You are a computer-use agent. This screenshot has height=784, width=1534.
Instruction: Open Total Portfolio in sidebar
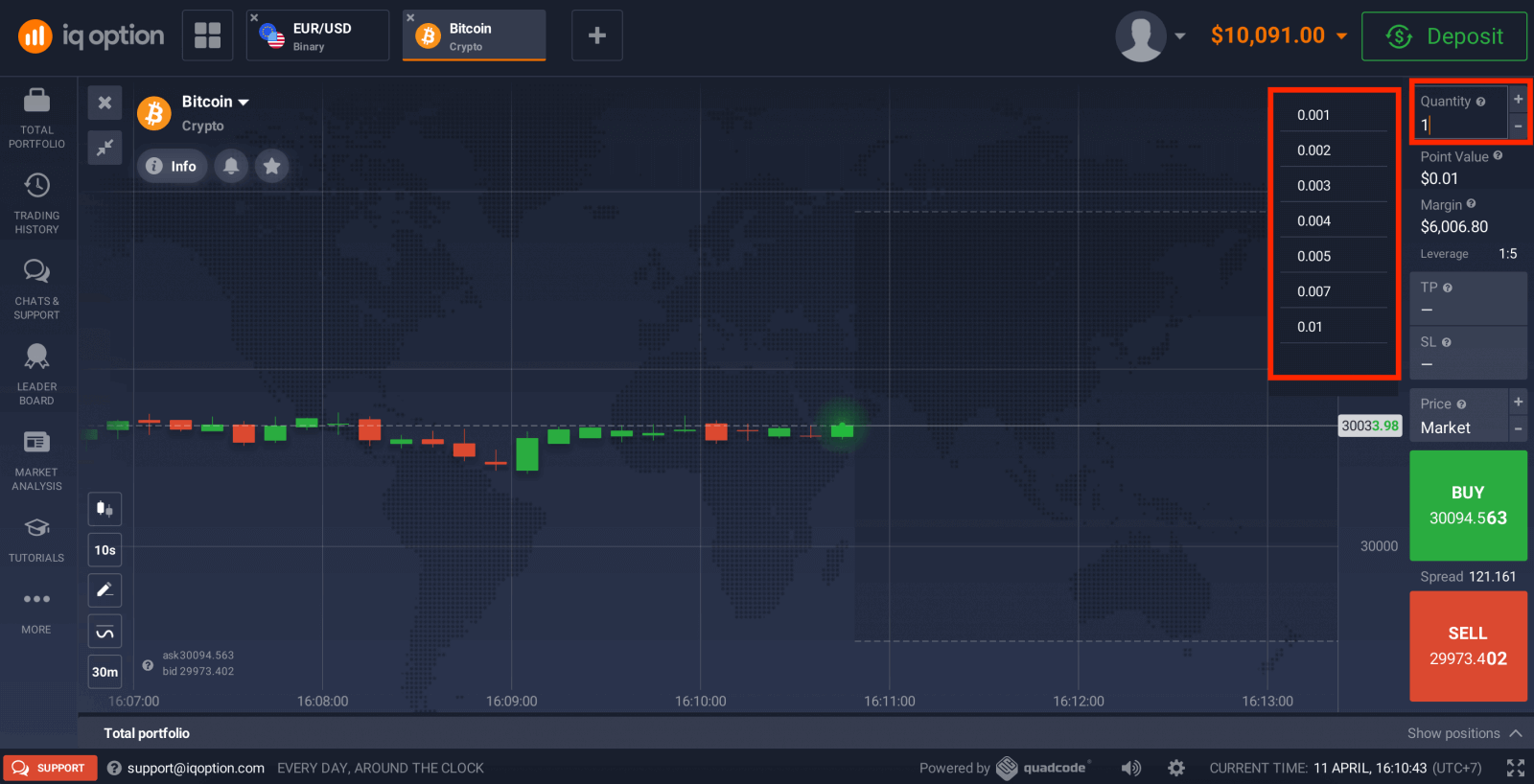[36, 117]
